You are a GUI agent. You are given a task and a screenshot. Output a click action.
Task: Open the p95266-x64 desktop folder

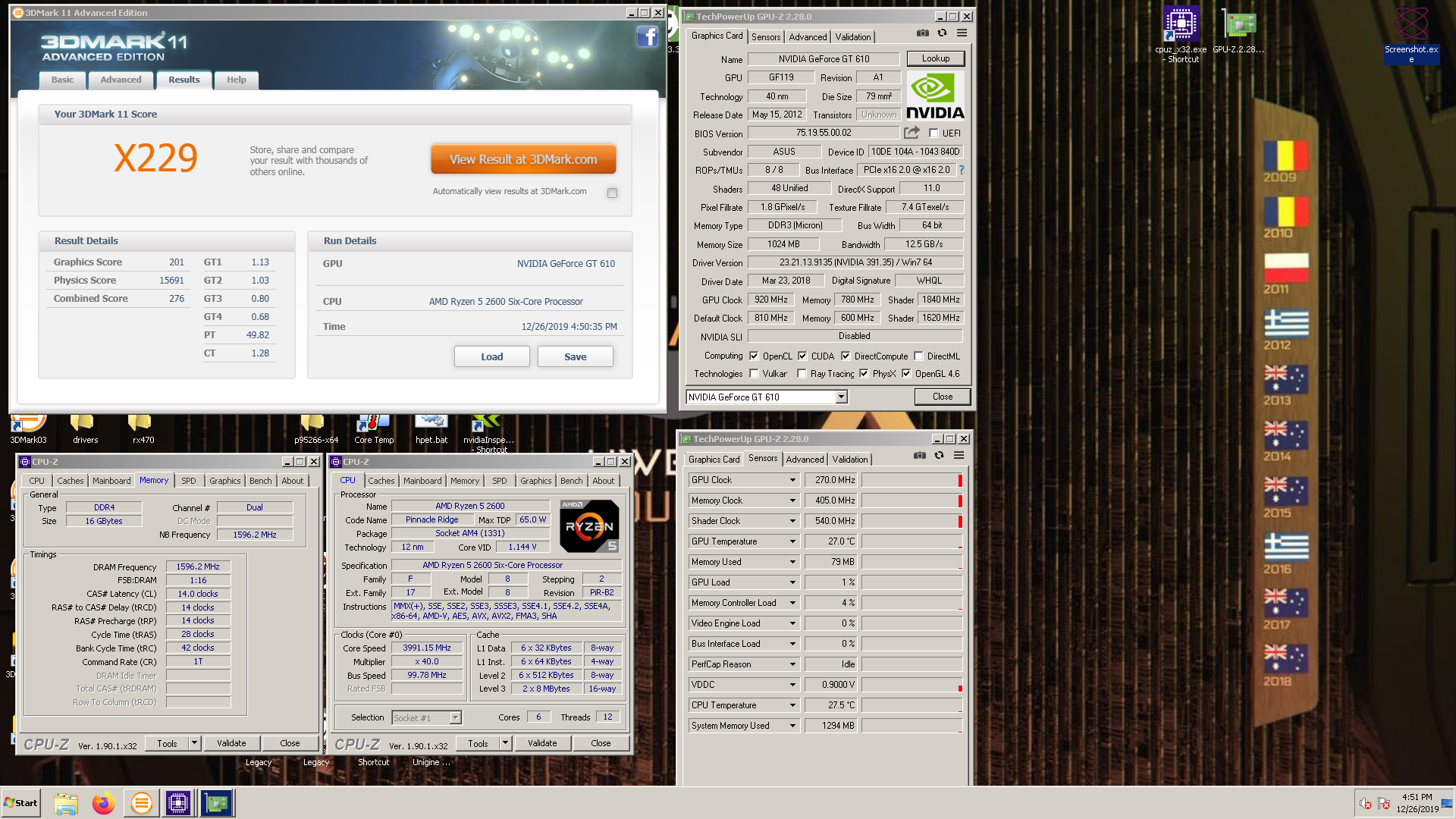click(x=315, y=428)
